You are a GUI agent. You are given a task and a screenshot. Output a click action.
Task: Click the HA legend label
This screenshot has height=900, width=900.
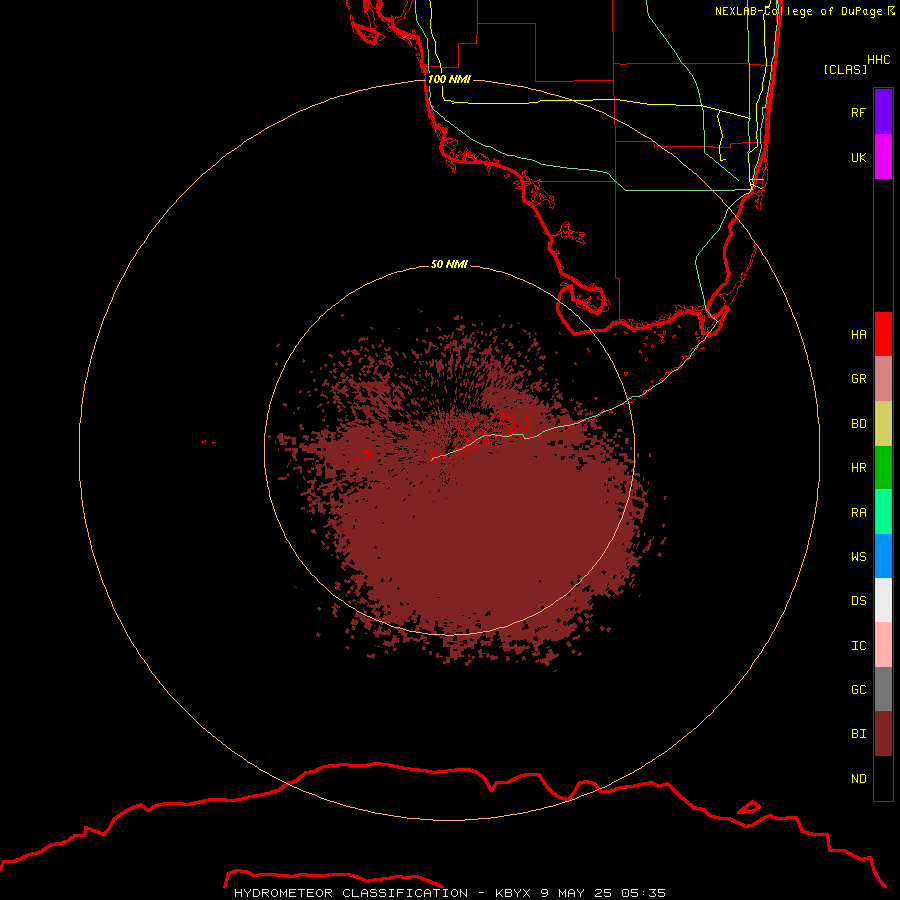858,334
